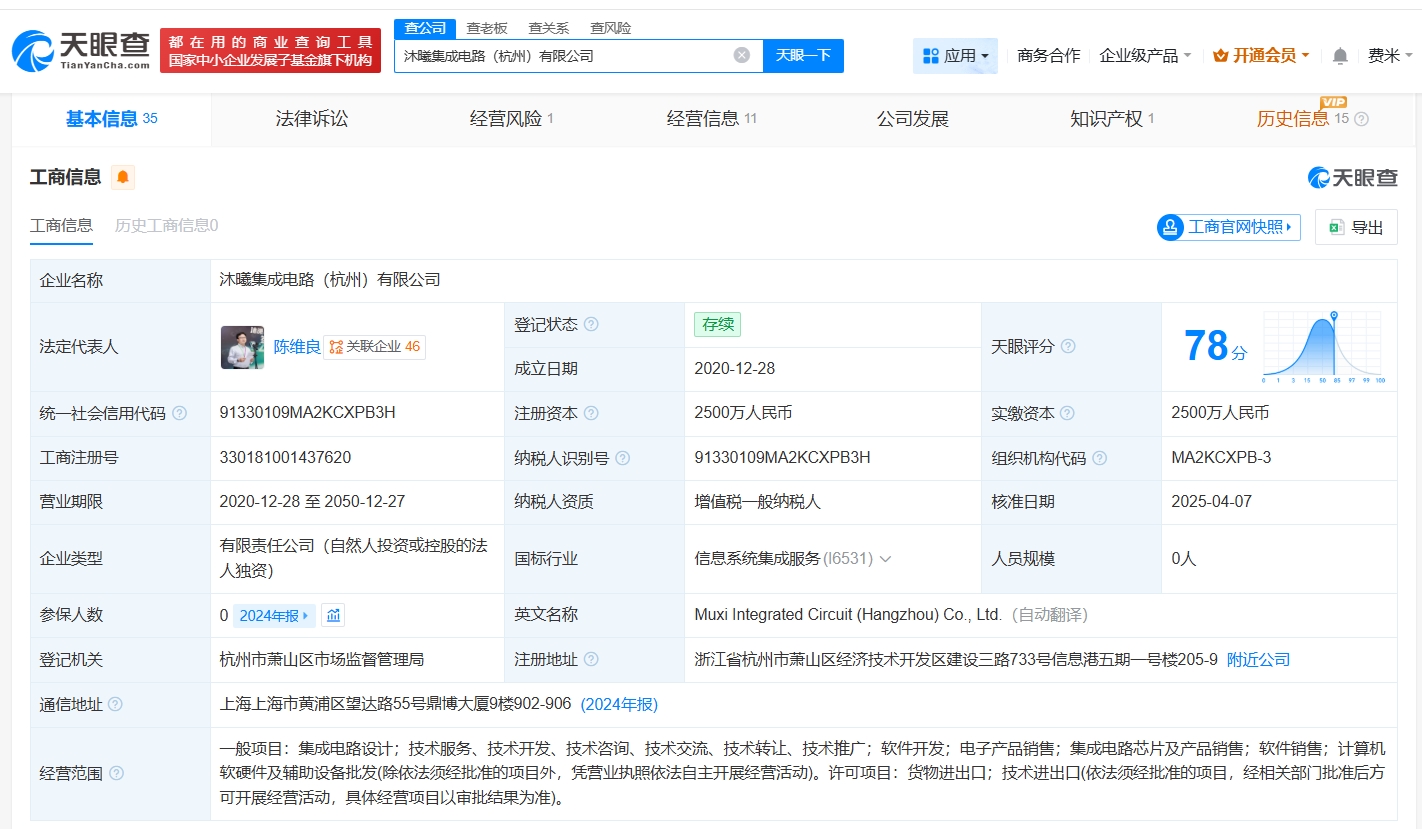Image resolution: width=1422 pixels, height=829 pixels.
Task: Select the 查老板 search tab
Action: 487,28
